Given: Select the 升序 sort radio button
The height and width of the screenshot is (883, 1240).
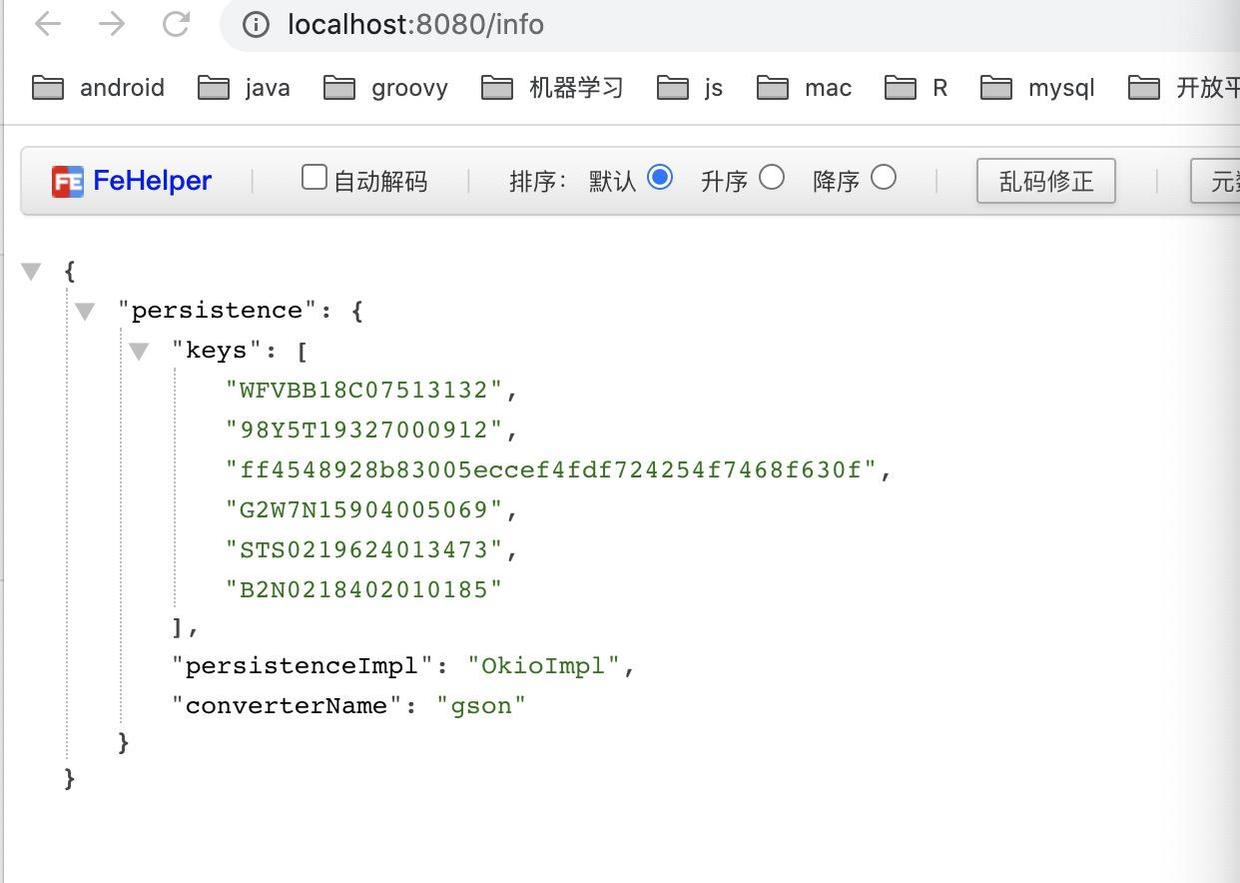Looking at the screenshot, I should (771, 178).
